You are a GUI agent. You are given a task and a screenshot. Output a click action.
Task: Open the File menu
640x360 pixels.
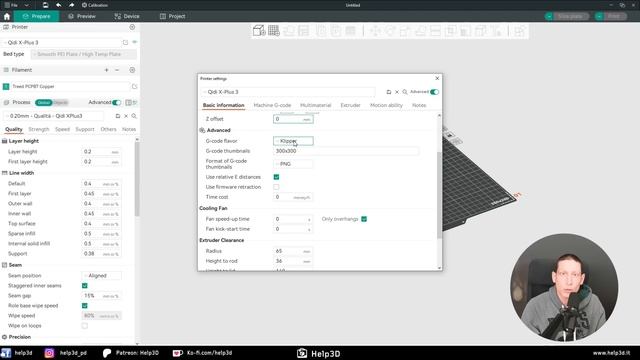coord(11,5)
